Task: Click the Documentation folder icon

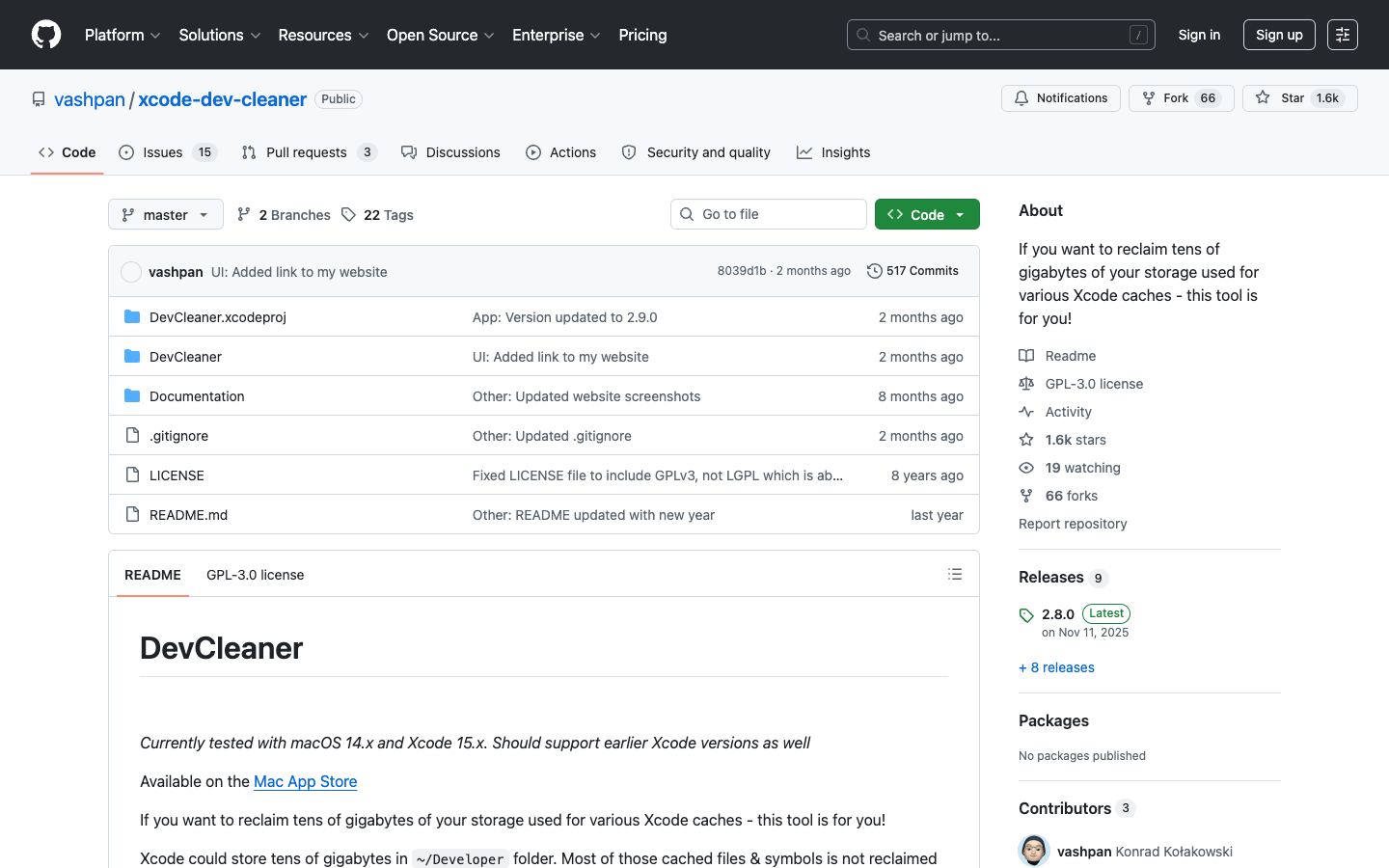Action: 132,395
